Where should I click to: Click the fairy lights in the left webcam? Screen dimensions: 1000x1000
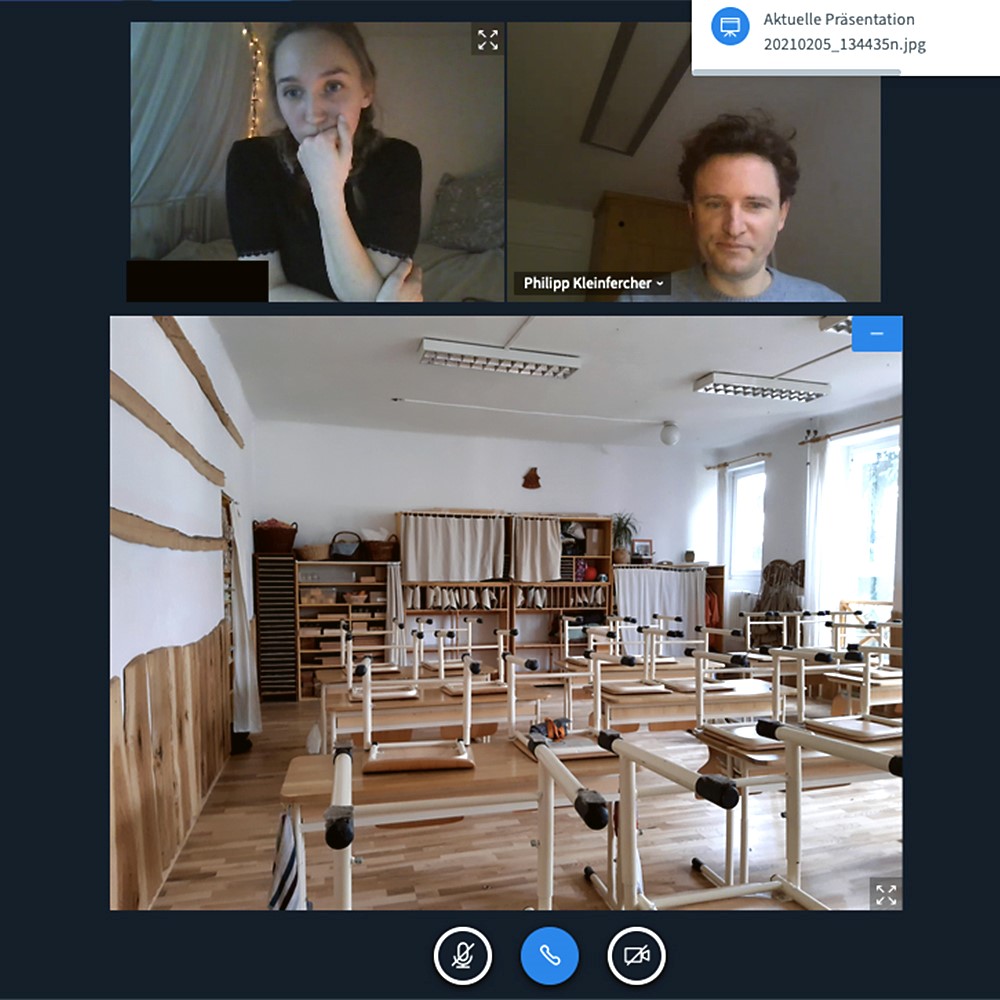(253, 80)
